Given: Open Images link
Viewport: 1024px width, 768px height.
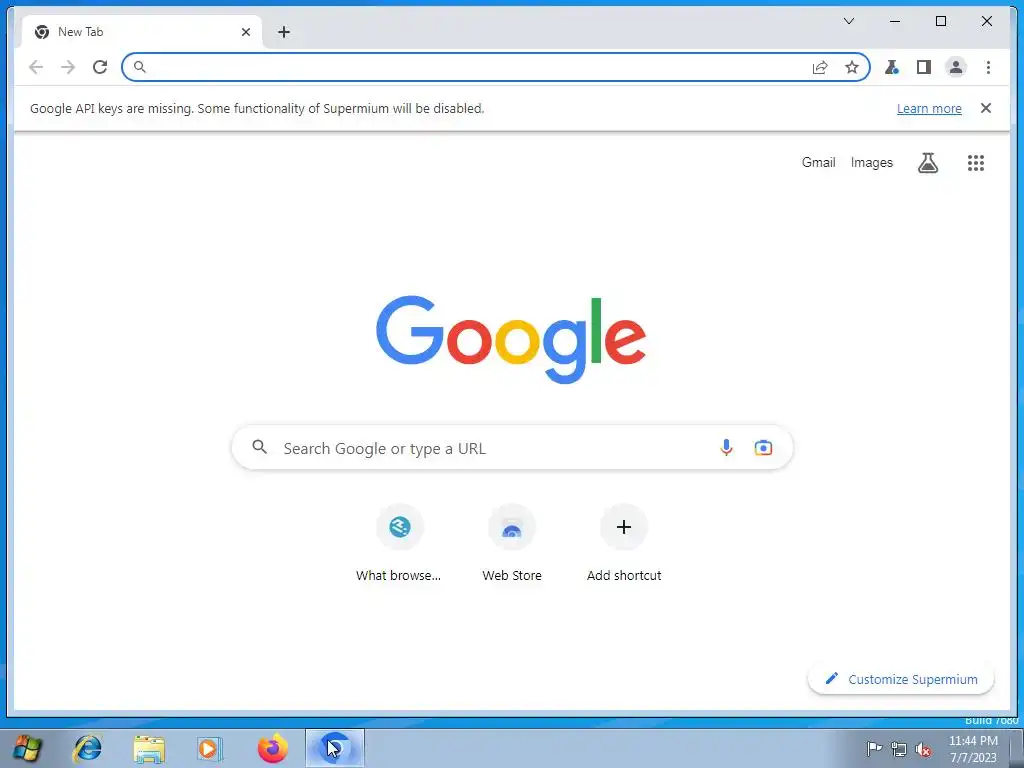Looking at the screenshot, I should coord(871,163).
